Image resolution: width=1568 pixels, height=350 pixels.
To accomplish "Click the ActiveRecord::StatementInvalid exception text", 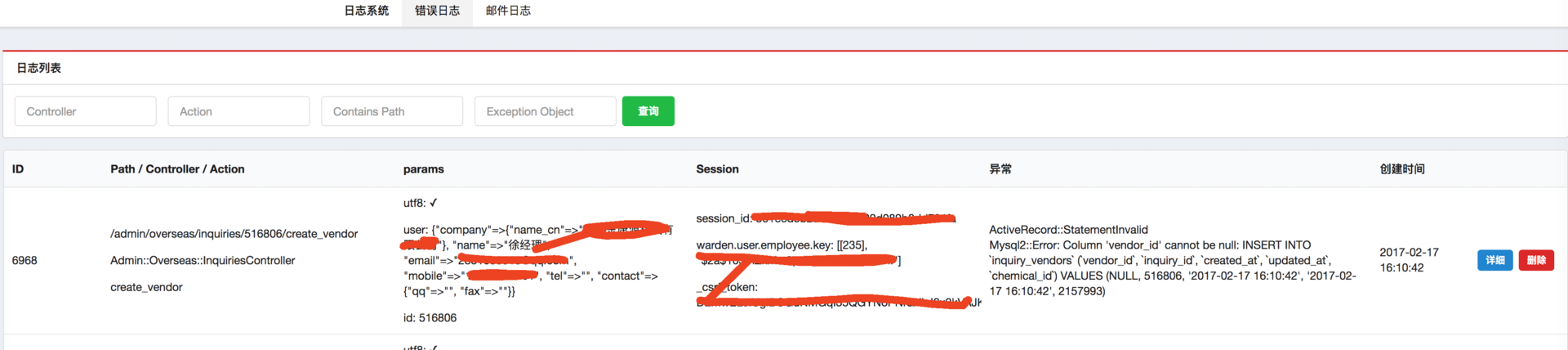I will tap(1068, 230).
